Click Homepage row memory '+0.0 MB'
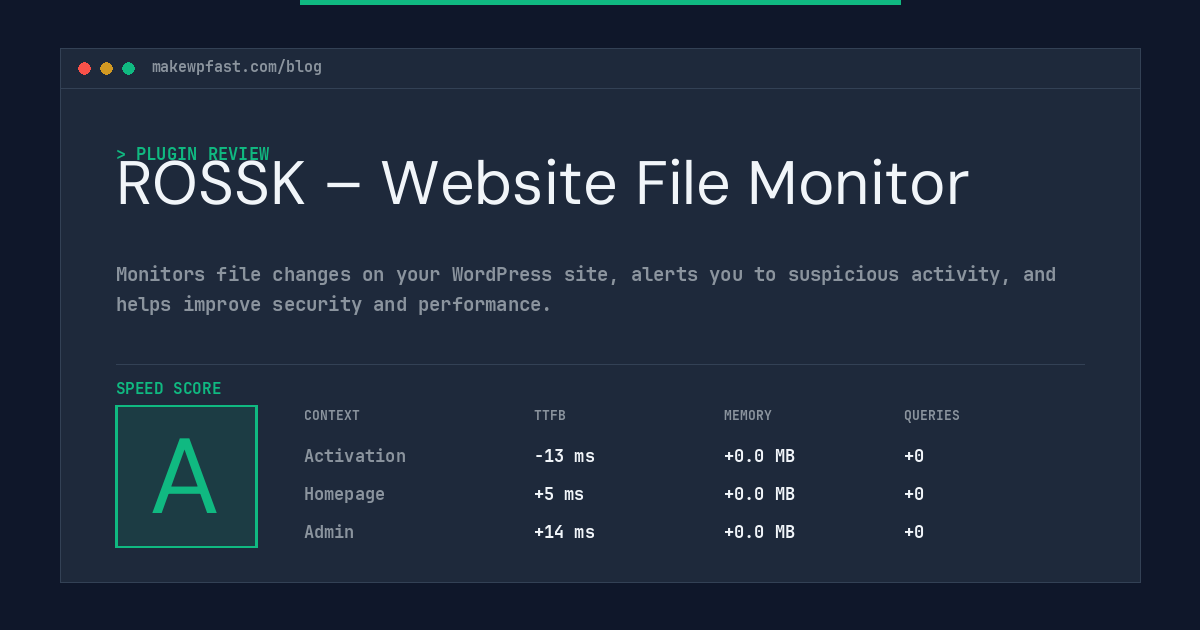The width and height of the screenshot is (1200, 630). click(x=759, y=494)
